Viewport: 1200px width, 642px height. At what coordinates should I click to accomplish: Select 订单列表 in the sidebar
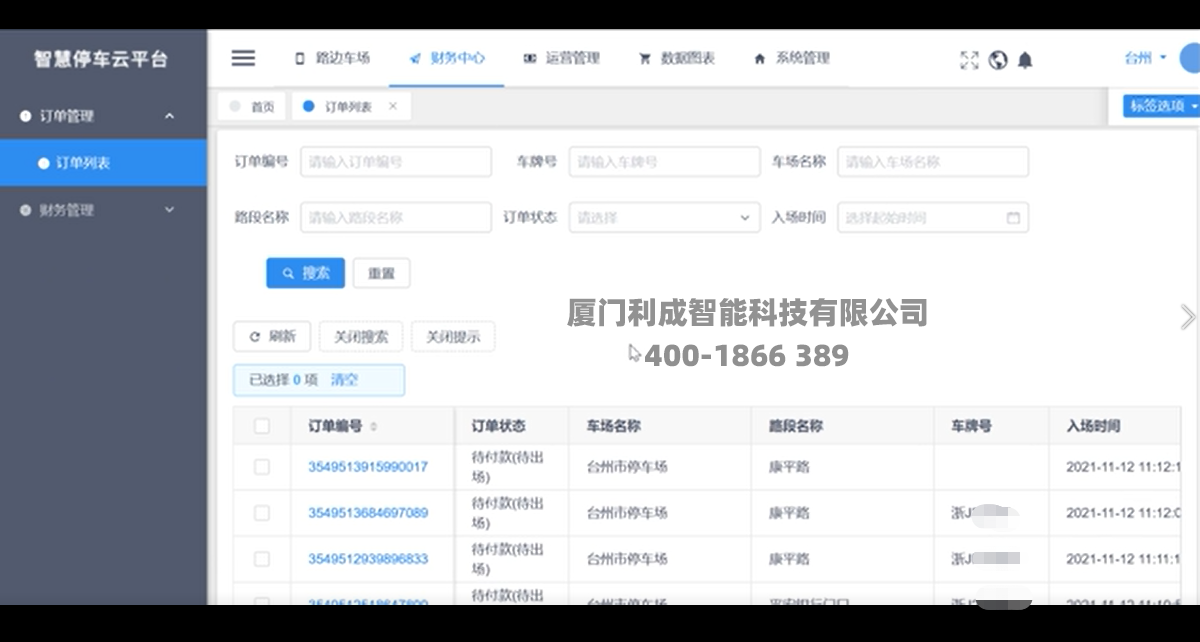coord(103,162)
